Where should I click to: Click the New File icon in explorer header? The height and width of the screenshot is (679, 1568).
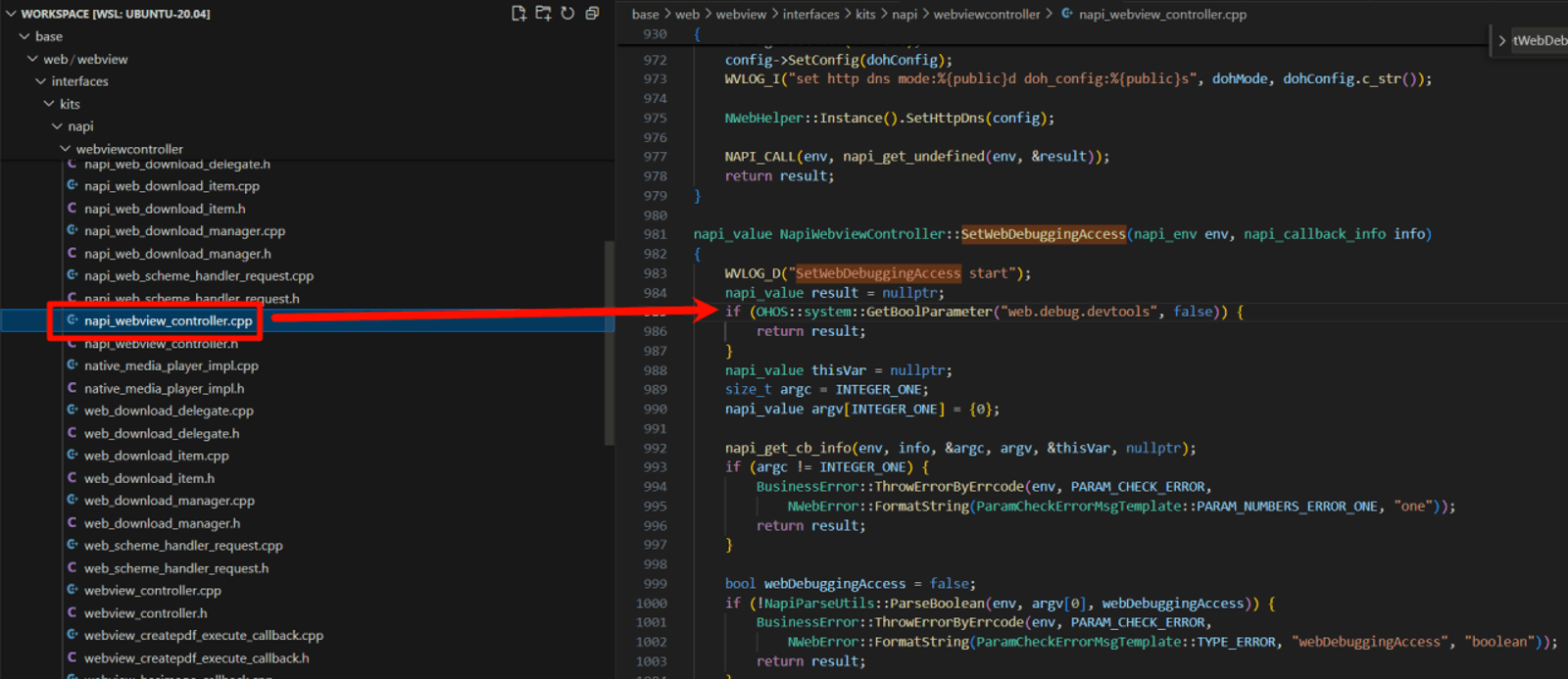[518, 14]
